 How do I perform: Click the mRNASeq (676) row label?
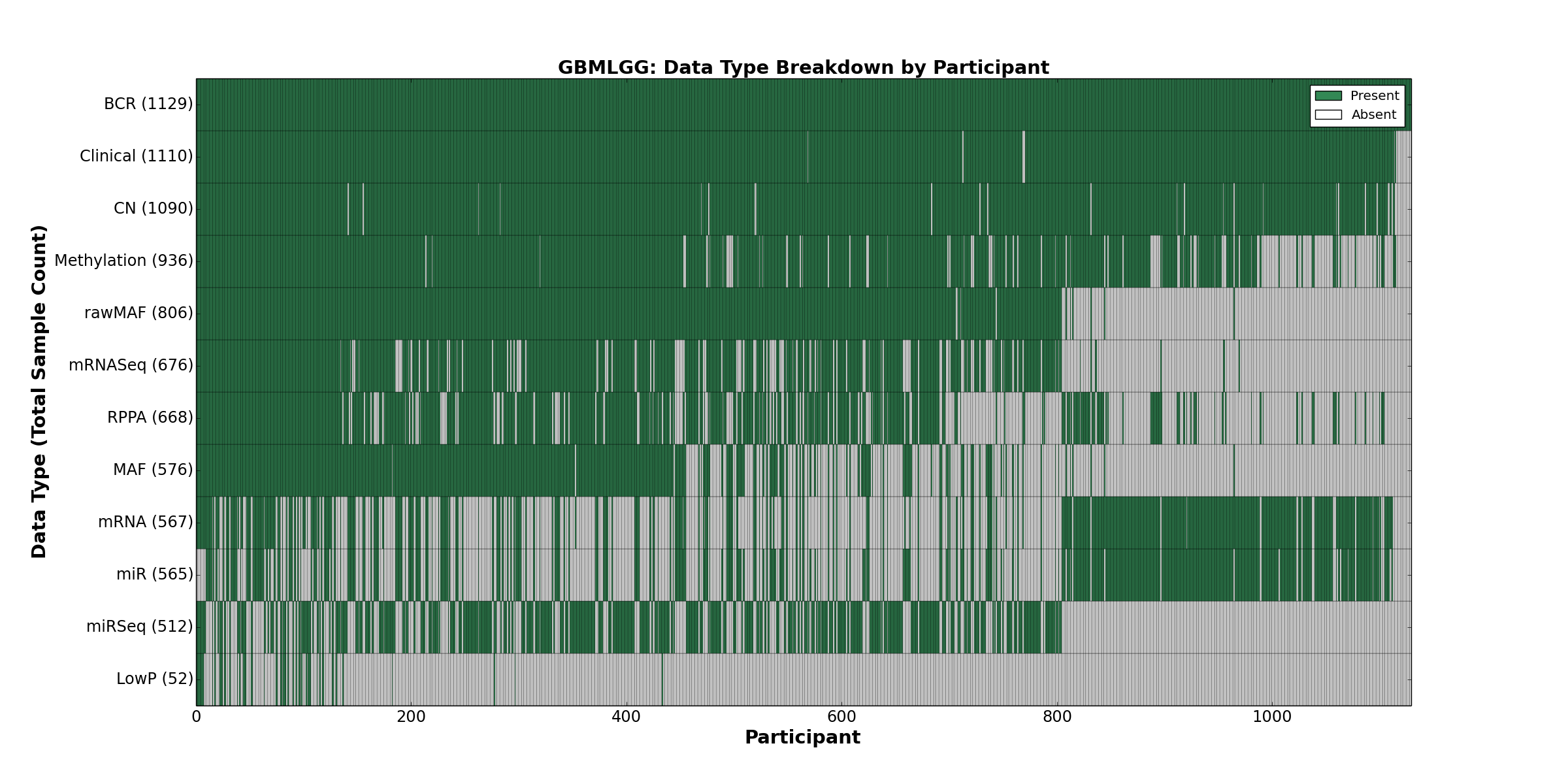131,365
